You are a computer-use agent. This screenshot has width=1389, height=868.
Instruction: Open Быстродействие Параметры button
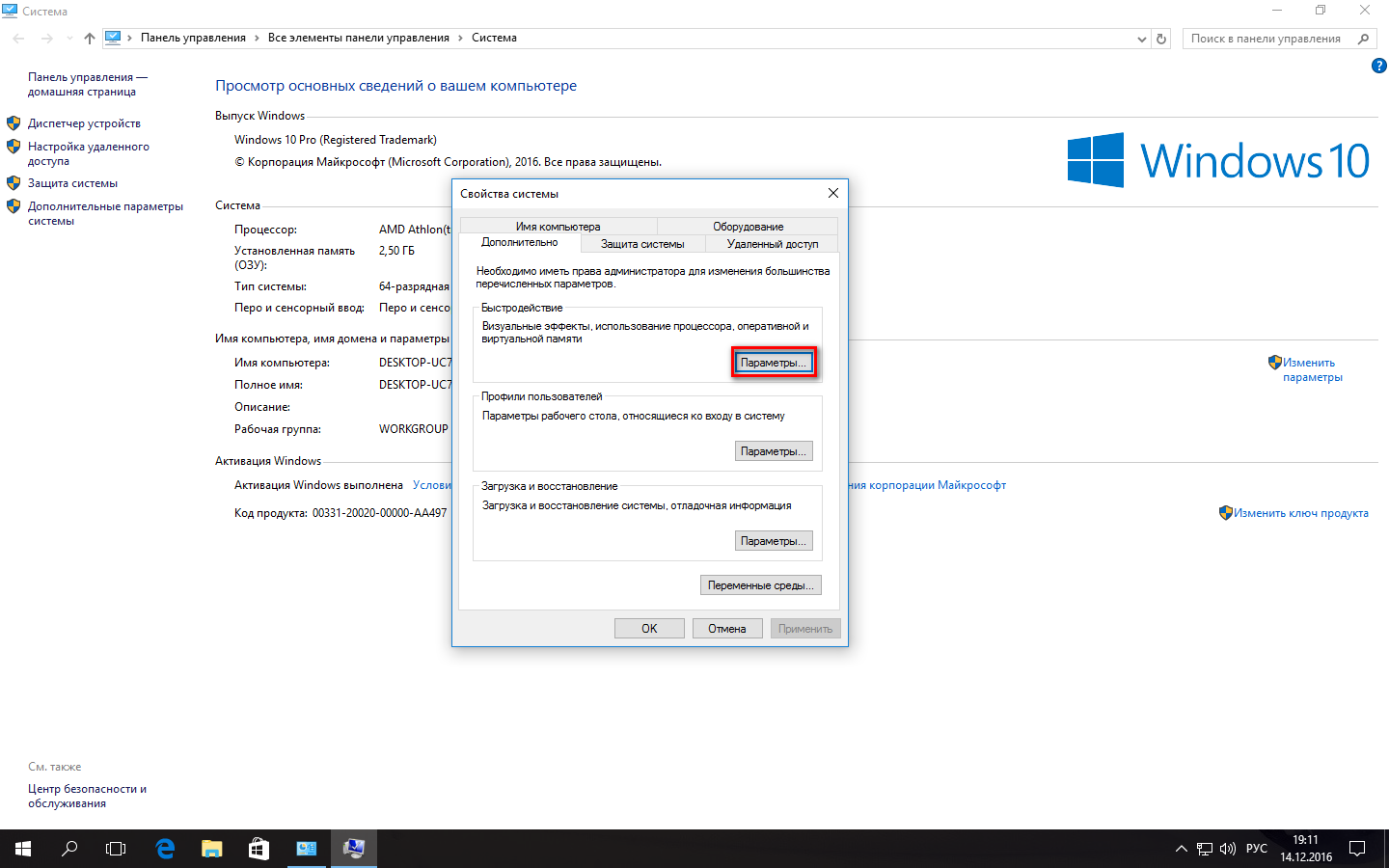pyautogui.click(x=774, y=363)
